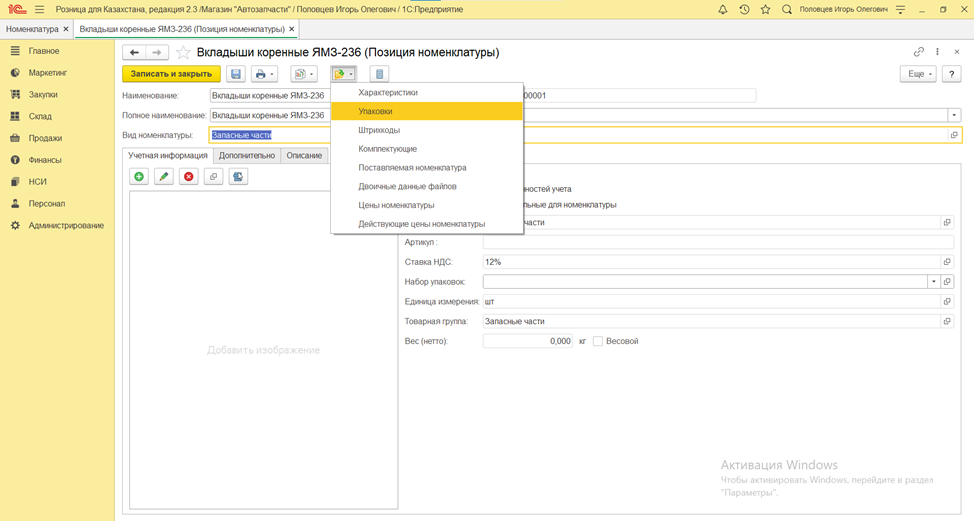Screen dimensions: 974x521
Task: Go forward with right arrow button
Action: tap(157, 53)
